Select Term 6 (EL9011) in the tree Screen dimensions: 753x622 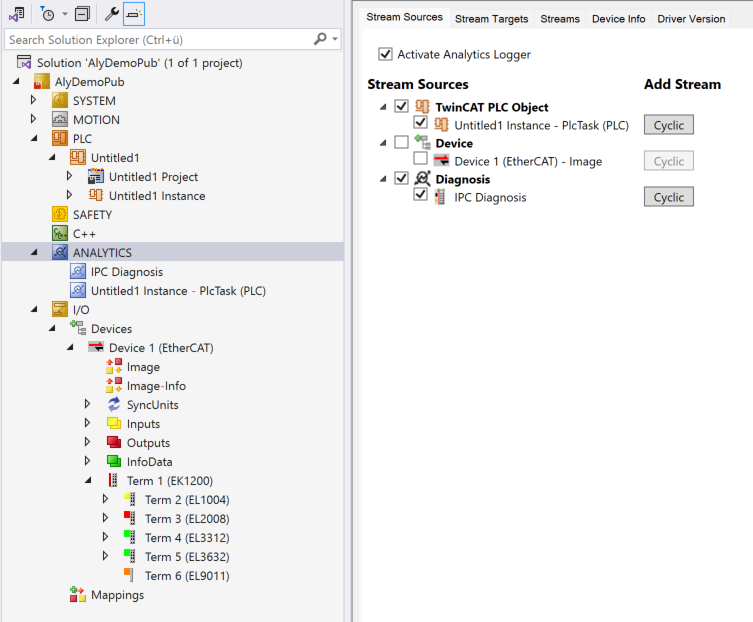coord(187,575)
